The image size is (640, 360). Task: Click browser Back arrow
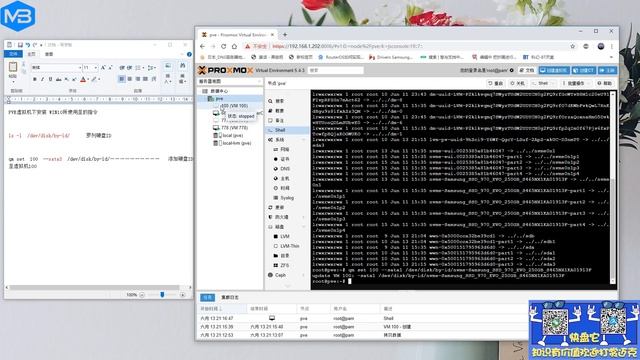click(x=202, y=47)
